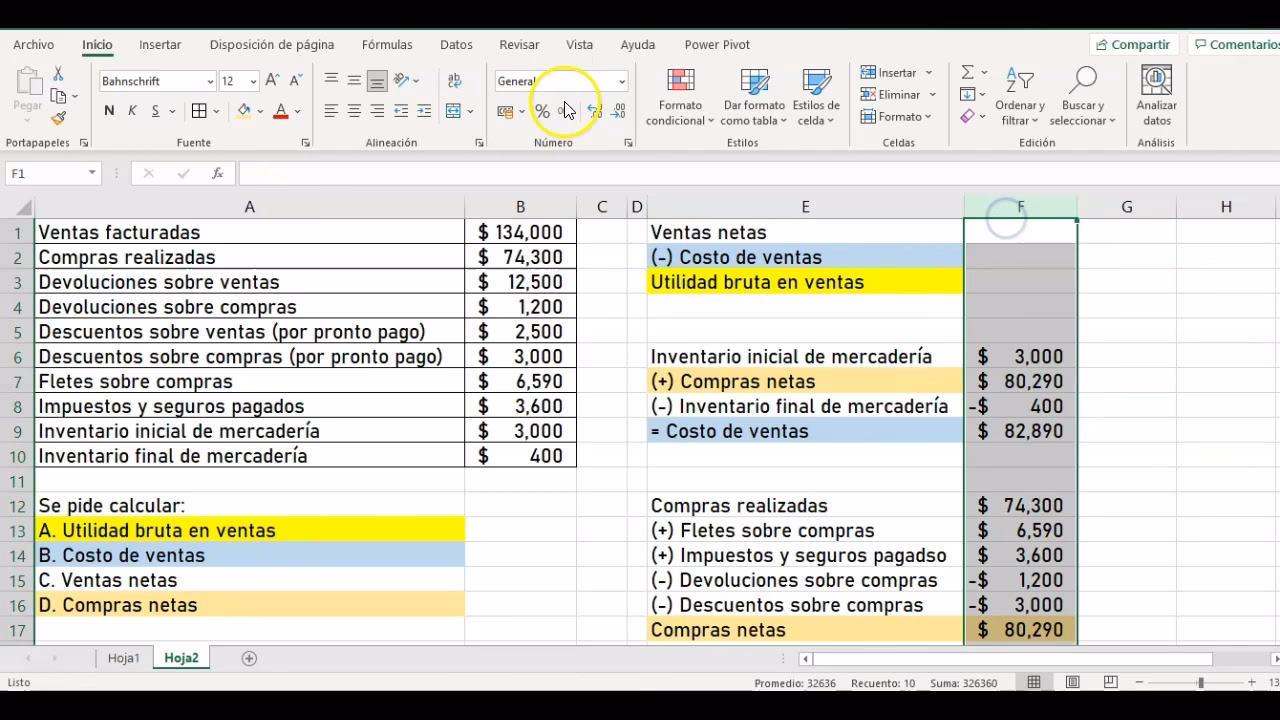Click the percent style icon

(542, 111)
